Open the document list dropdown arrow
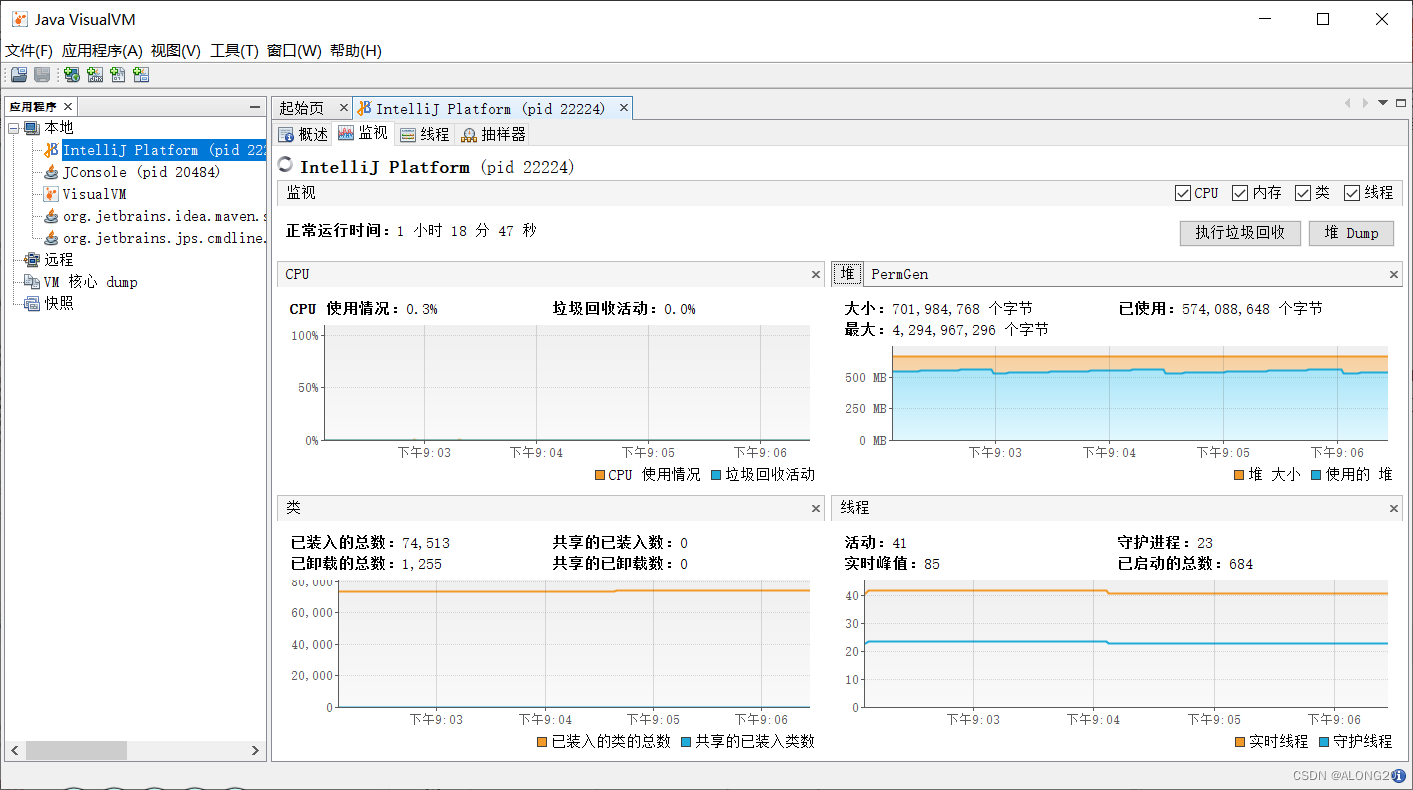The image size is (1413, 790). [x=1383, y=103]
